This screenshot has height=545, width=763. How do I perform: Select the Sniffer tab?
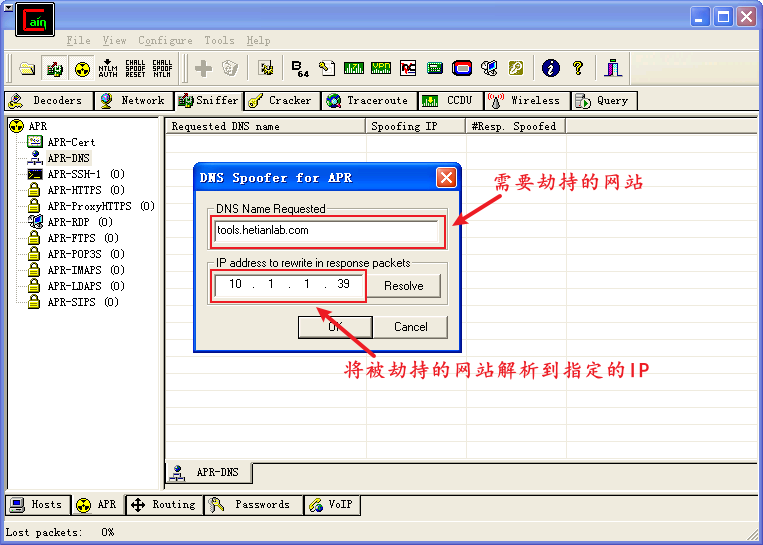pyautogui.click(x=209, y=101)
